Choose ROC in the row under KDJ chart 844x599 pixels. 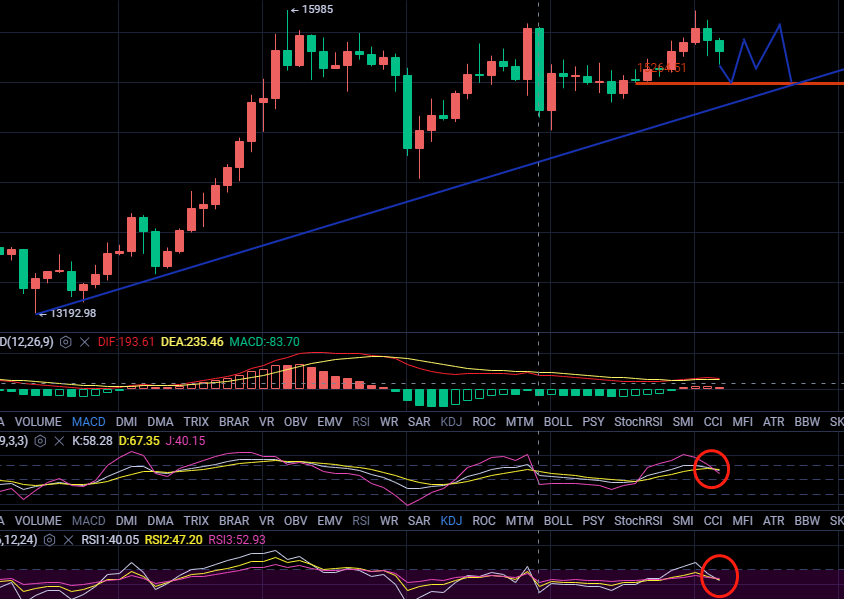point(484,521)
